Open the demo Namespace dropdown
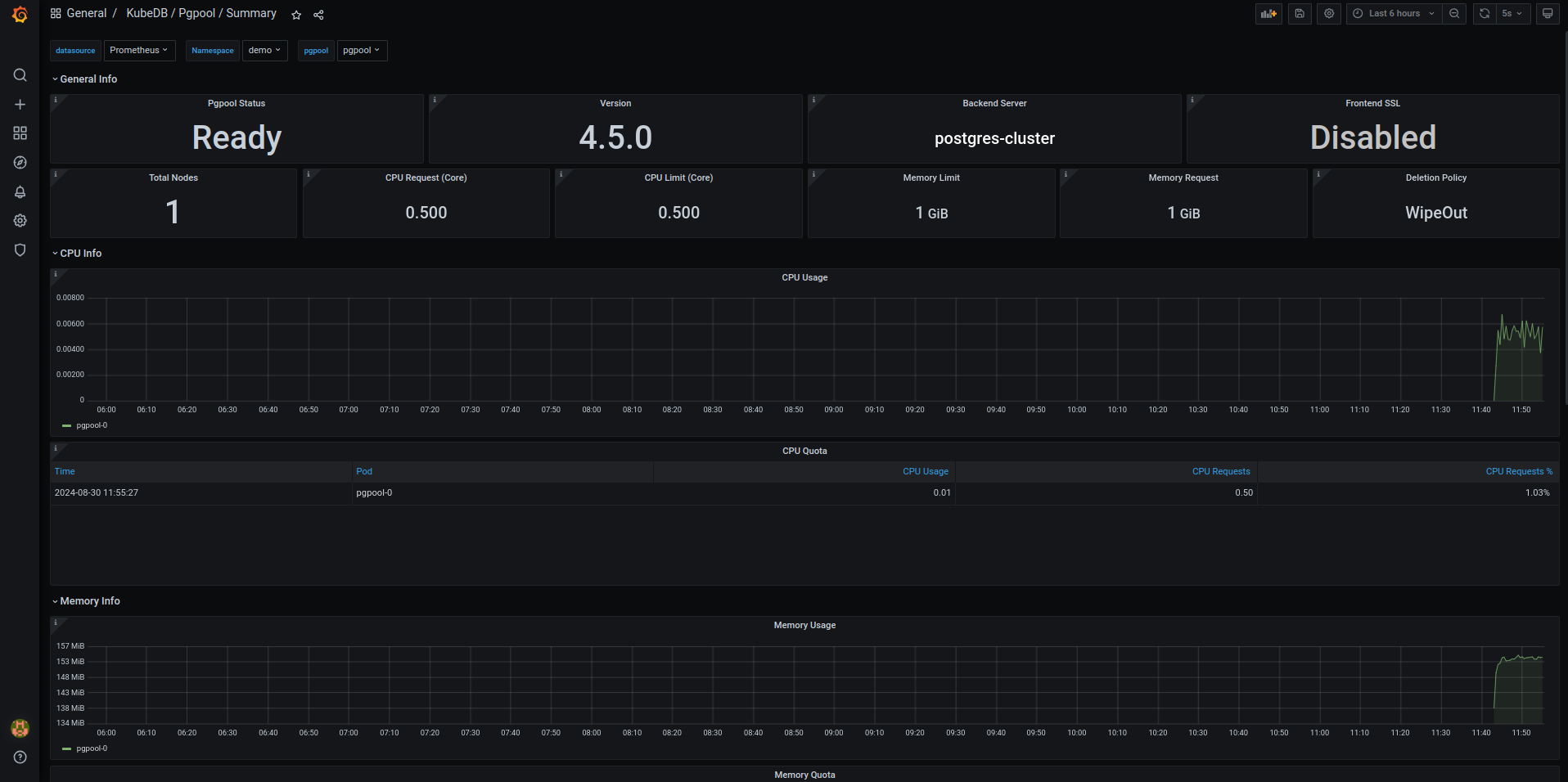 [264, 50]
